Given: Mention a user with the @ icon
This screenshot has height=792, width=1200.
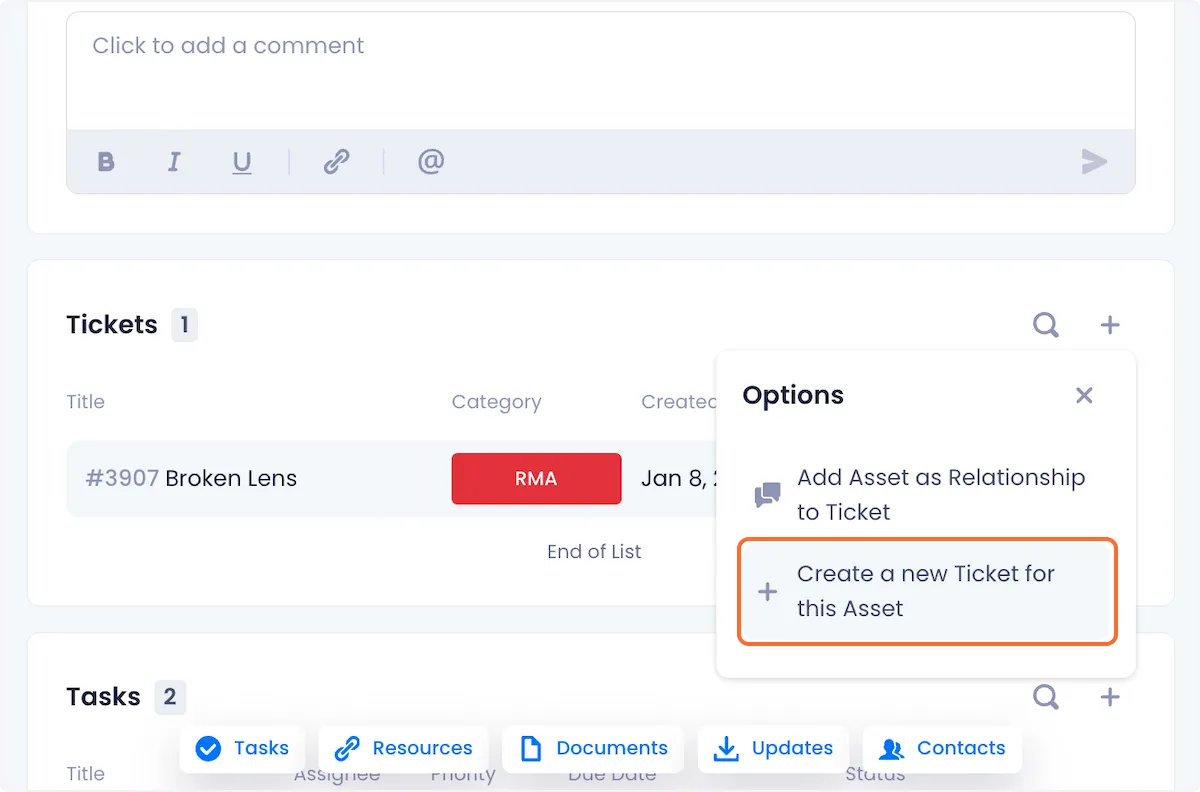Looking at the screenshot, I should point(431,161).
